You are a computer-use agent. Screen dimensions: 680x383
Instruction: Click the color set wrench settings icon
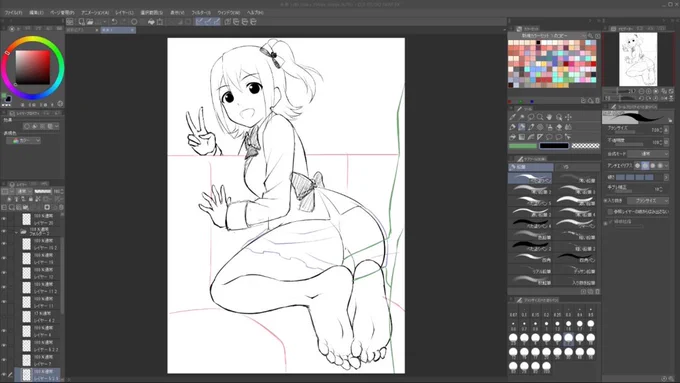coord(590,36)
